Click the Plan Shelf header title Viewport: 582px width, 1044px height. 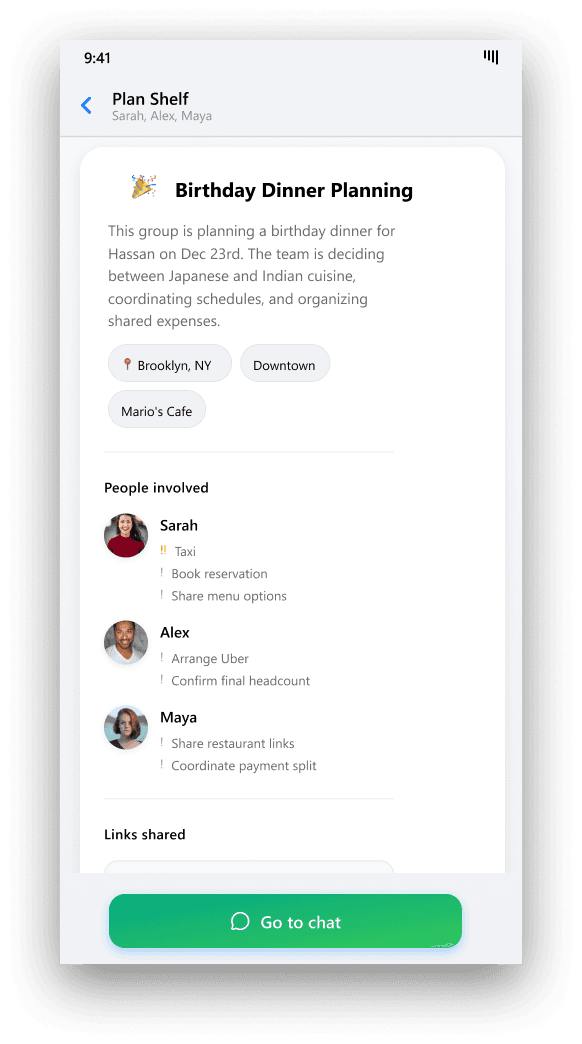(x=150, y=99)
